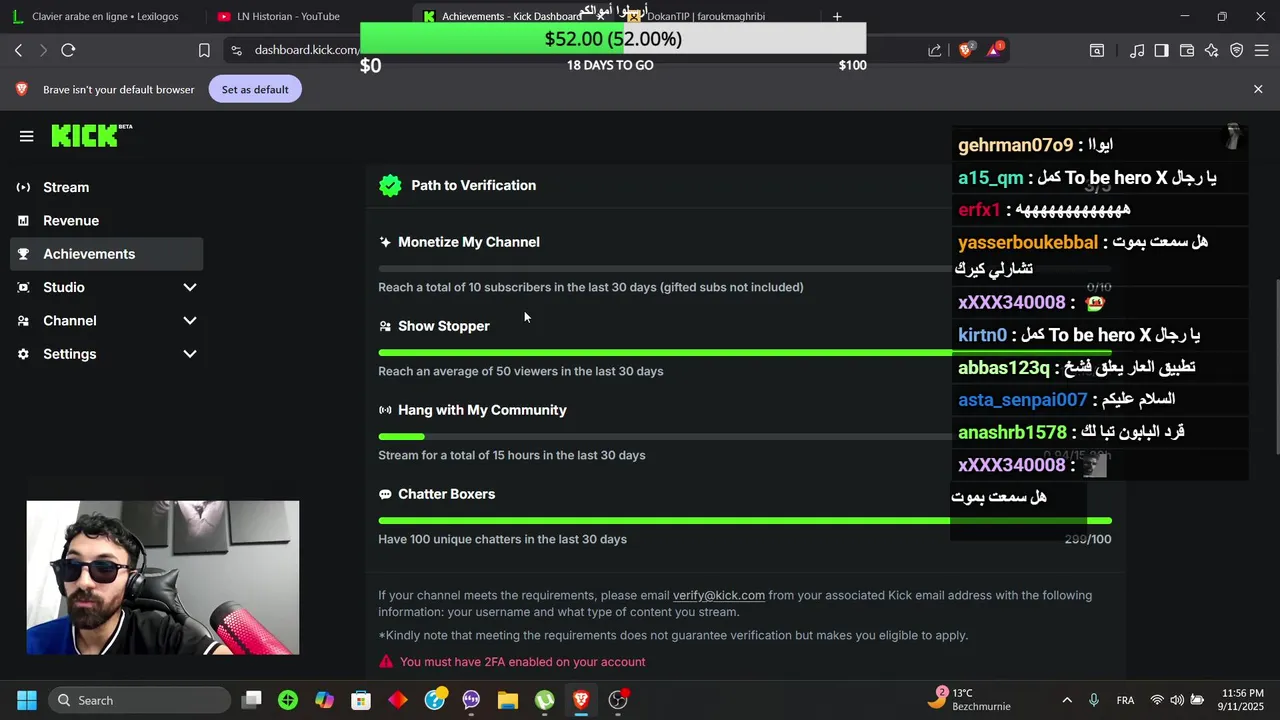Click the Achievements trophy icon
This screenshot has height=720, width=1280.
(x=23, y=254)
